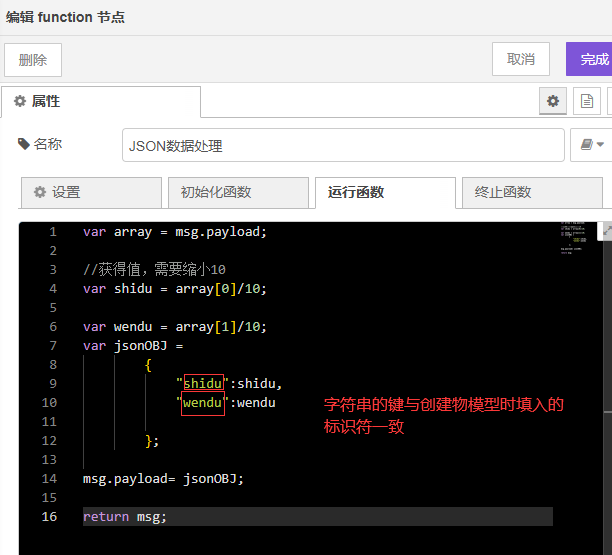Viewport: 612px width, 555px height.
Task: Select the 运行函数 tab
Action: pos(384,193)
